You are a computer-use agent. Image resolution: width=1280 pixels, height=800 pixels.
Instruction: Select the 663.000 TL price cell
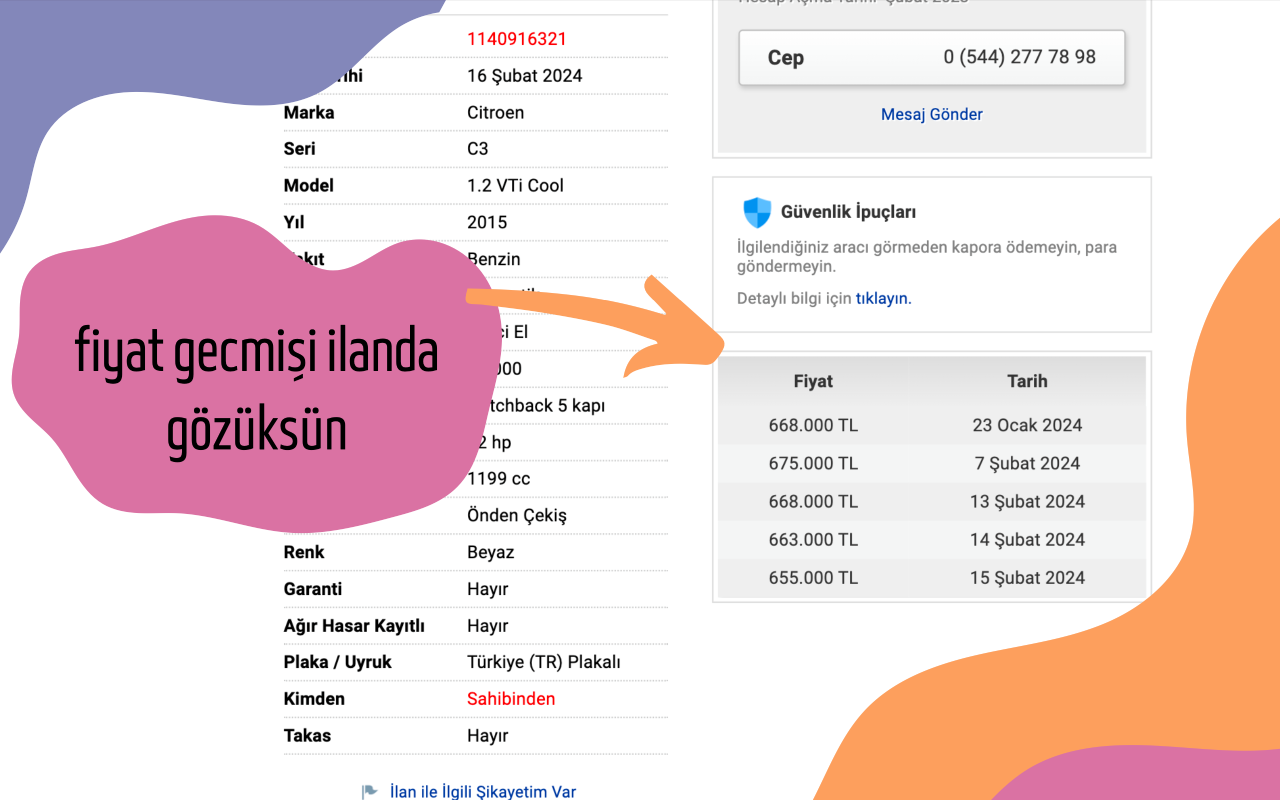coord(813,539)
